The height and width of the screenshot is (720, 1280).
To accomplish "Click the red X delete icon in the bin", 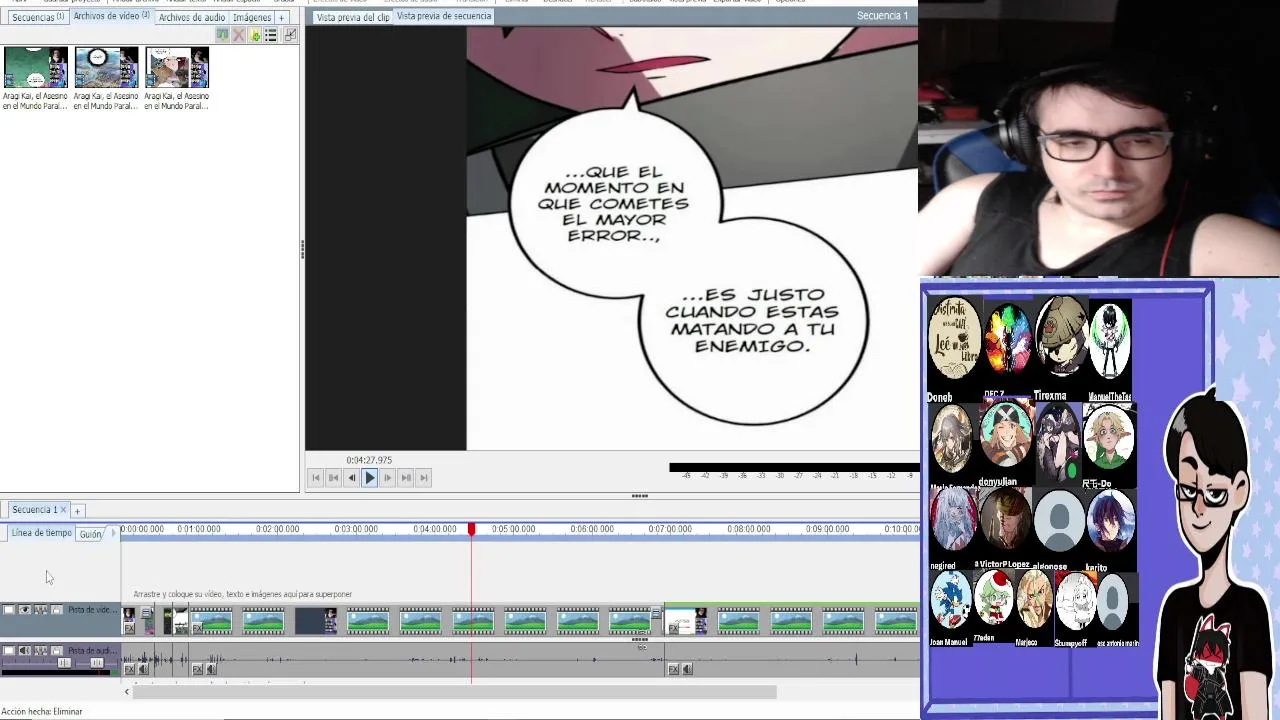I will point(238,35).
